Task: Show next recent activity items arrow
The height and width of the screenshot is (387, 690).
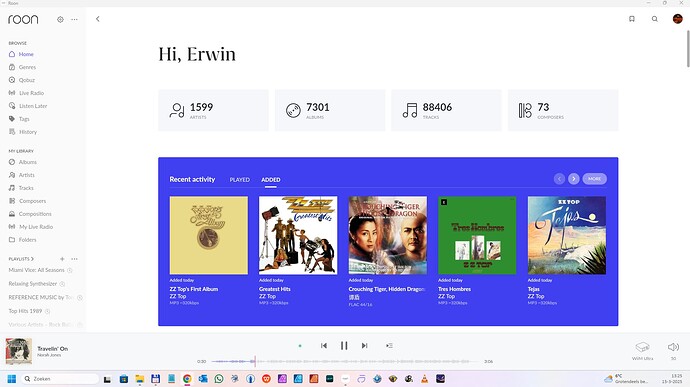Action: pos(573,179)
